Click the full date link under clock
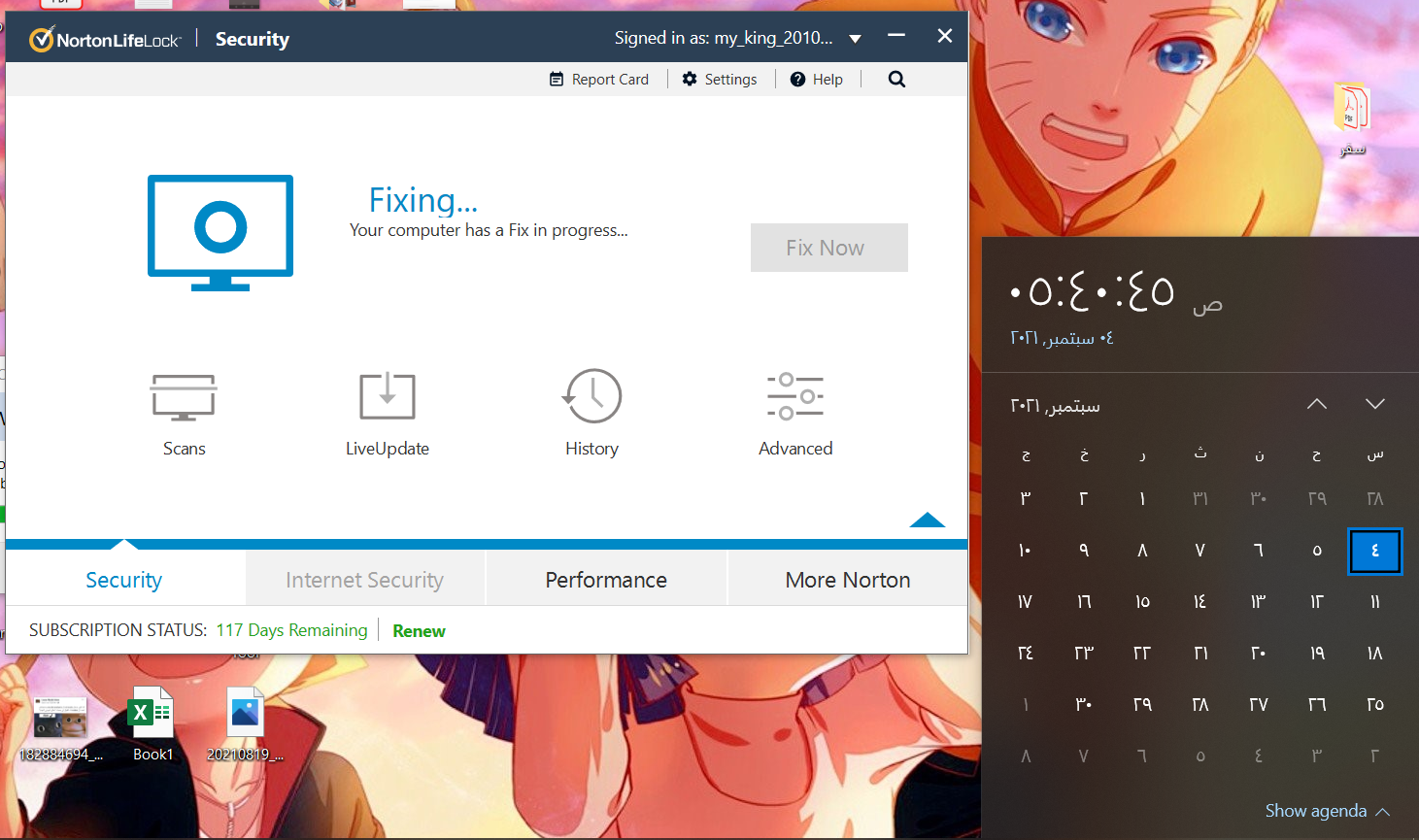The height and width of the screenshot is (840, 1419). pyautogui.click(x=1062, y=338)
